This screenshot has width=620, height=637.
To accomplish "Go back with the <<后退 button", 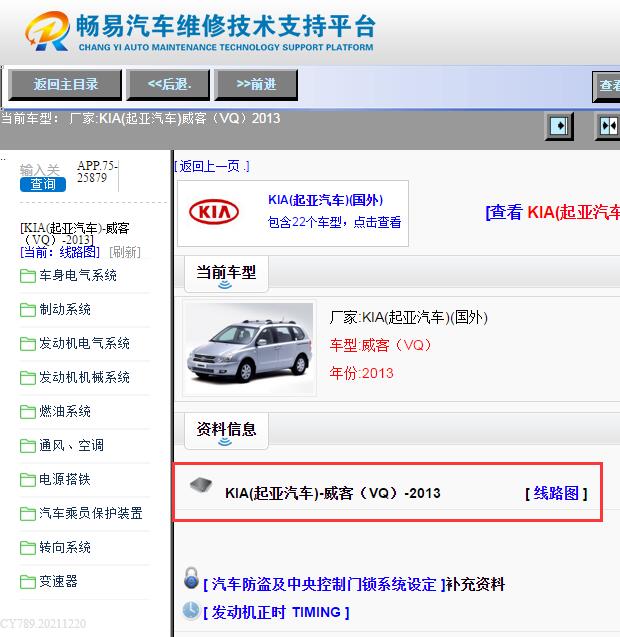I will pos(168,84).
